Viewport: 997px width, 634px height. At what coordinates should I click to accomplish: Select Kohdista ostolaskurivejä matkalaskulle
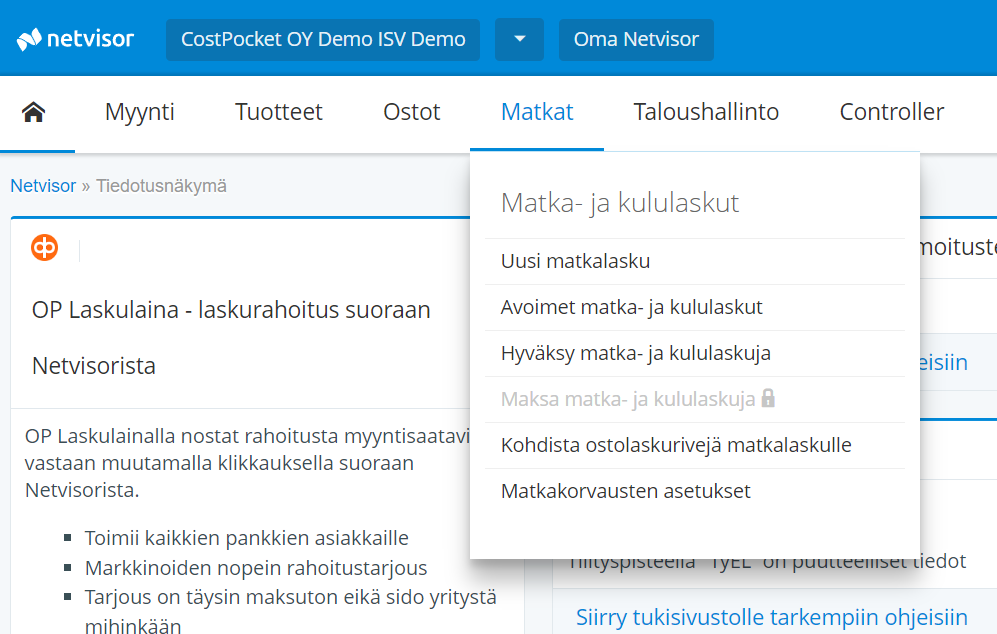point(694,445)
